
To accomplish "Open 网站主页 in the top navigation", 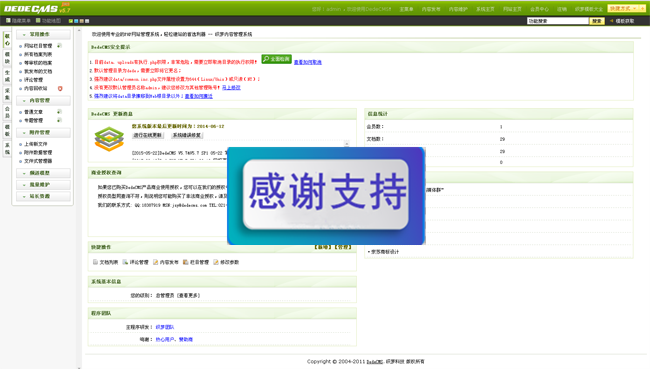I will (x=512, y=9).
